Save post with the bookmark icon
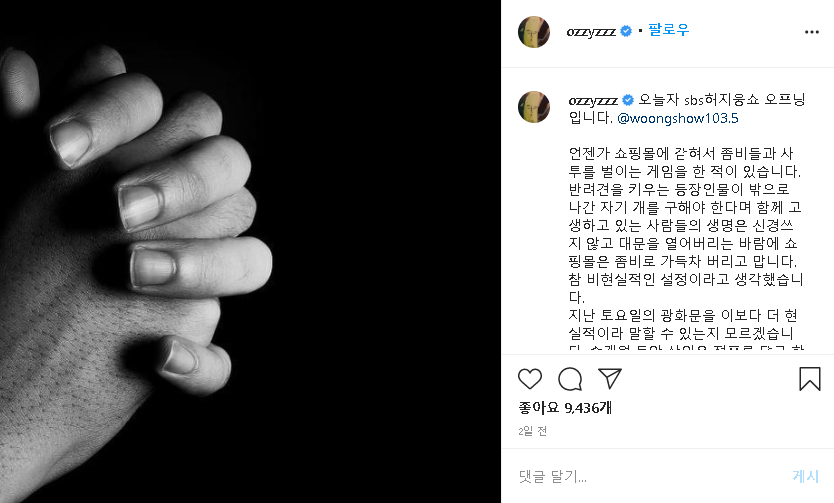Image resolution: width=834 pixels, height=503 pixels. pos(810,379)
